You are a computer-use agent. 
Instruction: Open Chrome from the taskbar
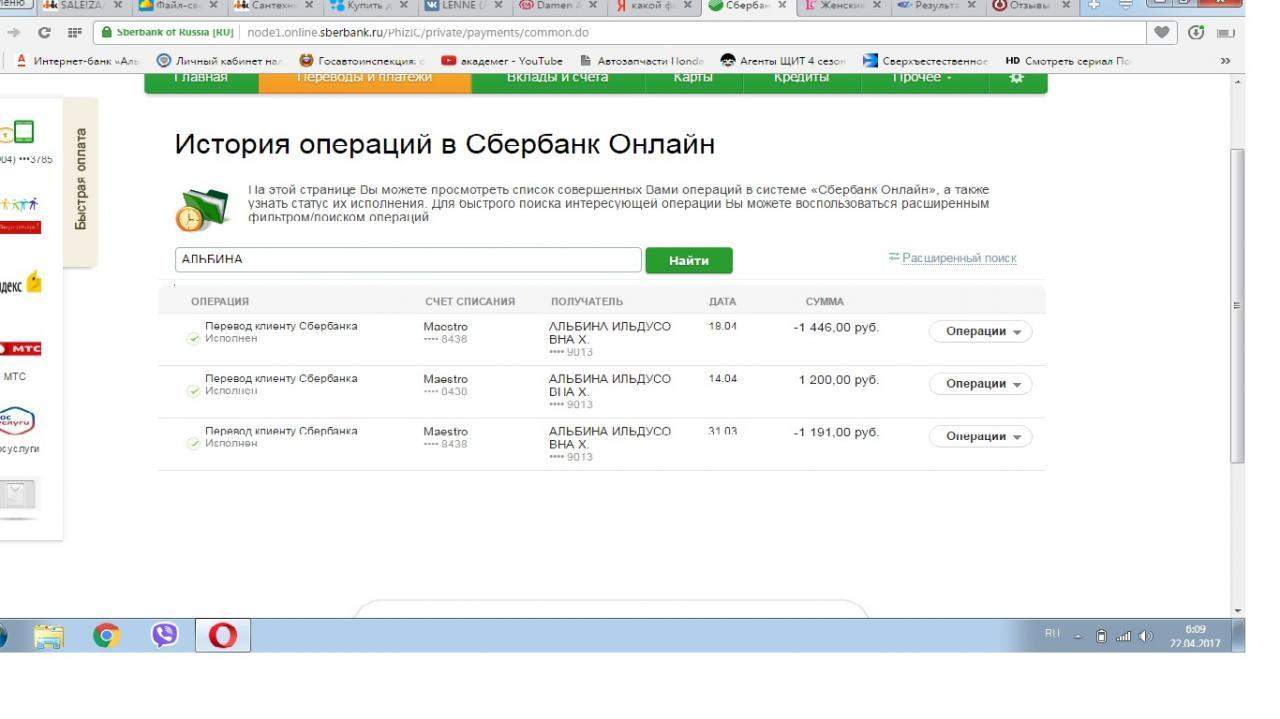tap(106, 636)
